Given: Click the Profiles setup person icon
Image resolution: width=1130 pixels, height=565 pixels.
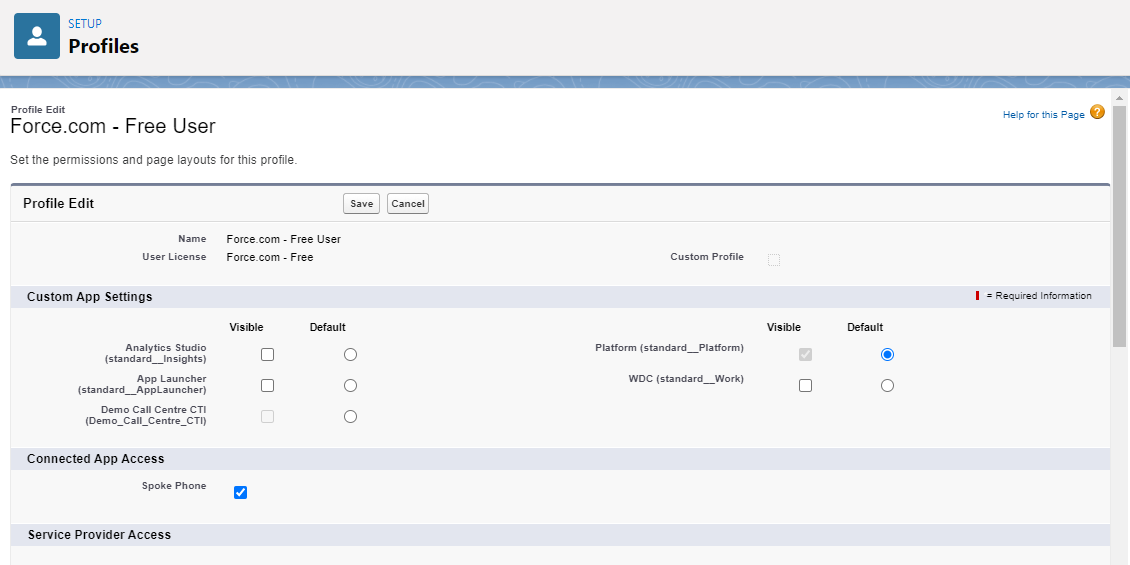Looking at the screenshot, I should [x=37, y=36].
